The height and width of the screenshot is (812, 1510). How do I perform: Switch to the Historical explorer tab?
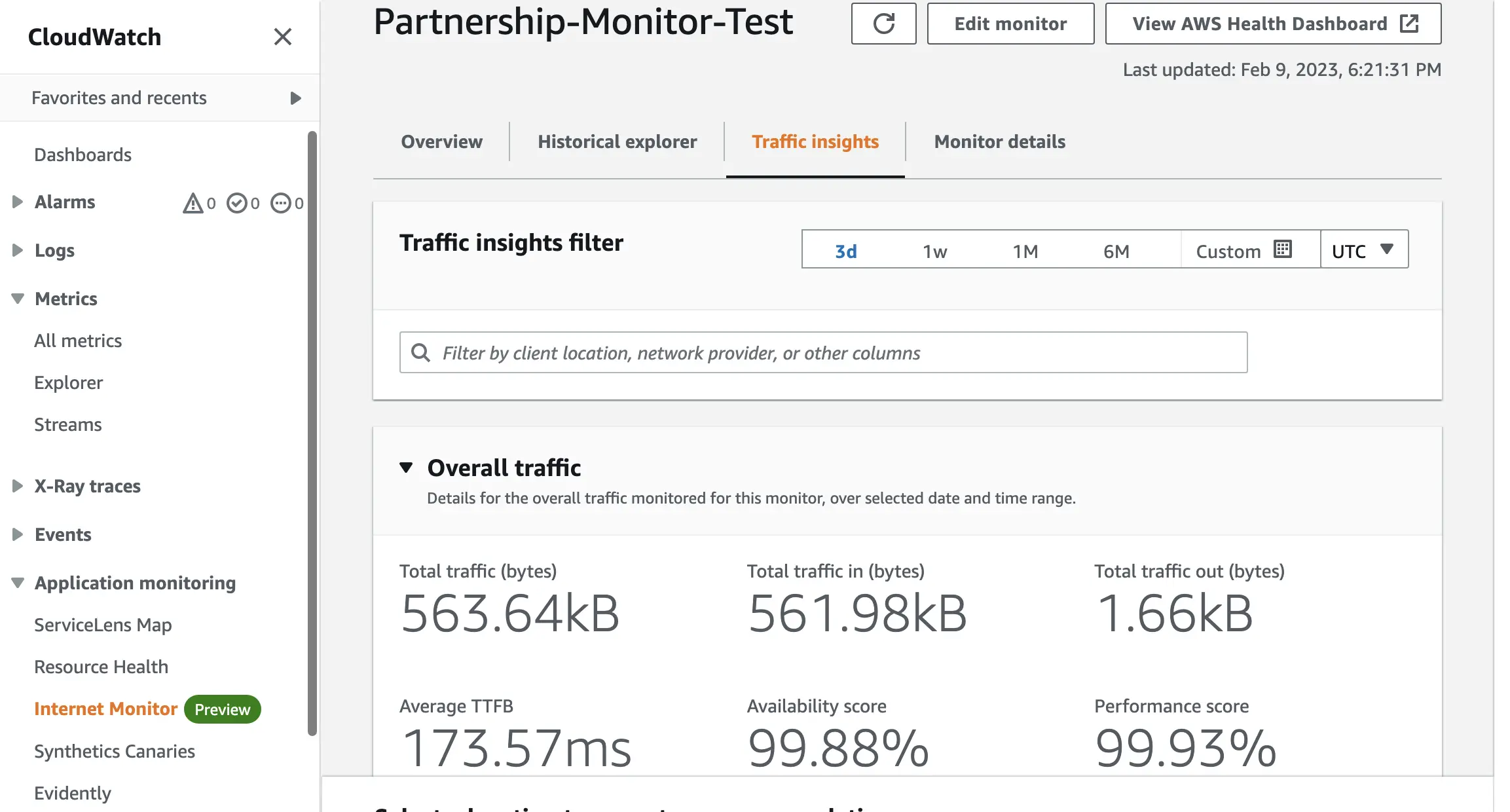(617, 141)
